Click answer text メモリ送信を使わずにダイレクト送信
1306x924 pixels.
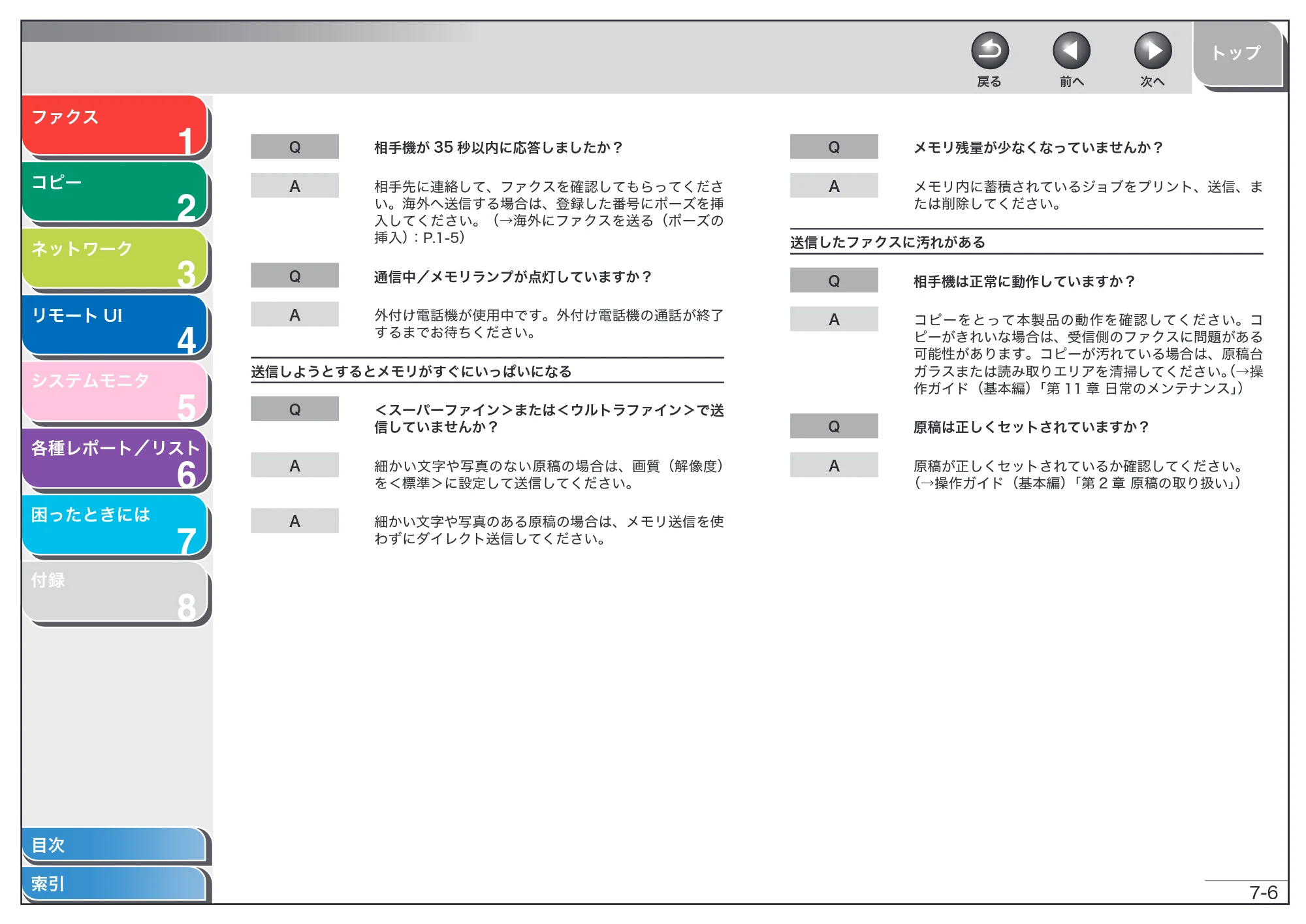coord(549,530)
